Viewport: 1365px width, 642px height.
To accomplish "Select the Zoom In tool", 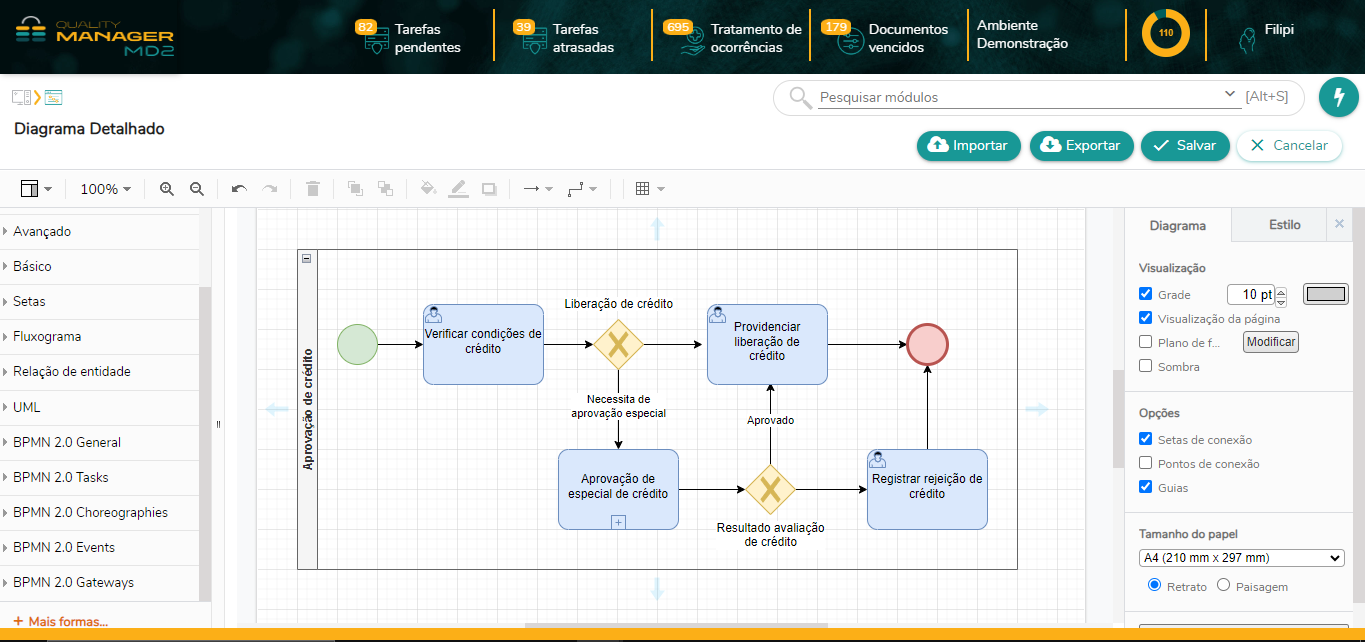I will (166, 188).
